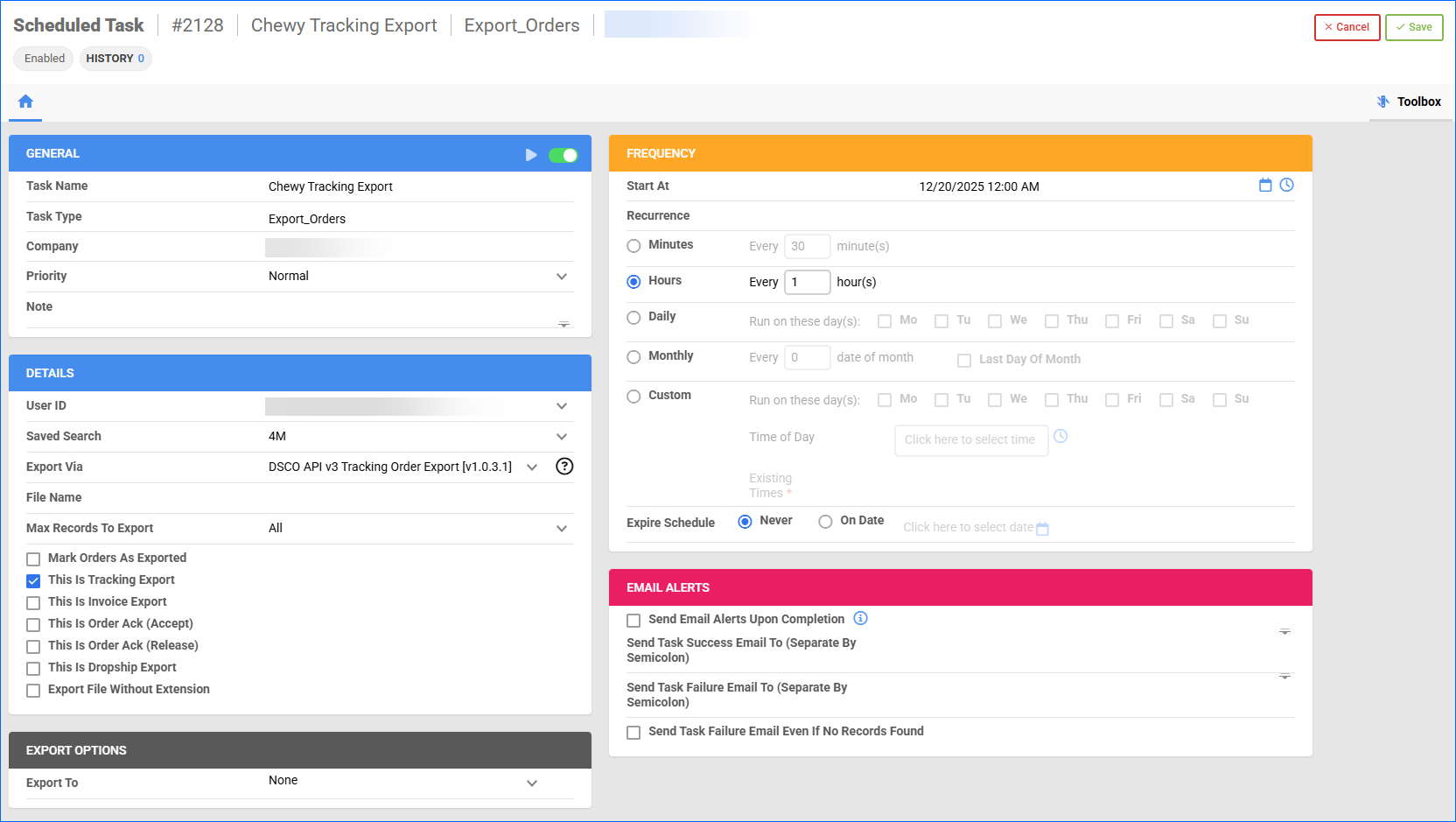Enable Send Email Alerts Upon Completion
Screen dimensions: 1456x822
(633, 620)
